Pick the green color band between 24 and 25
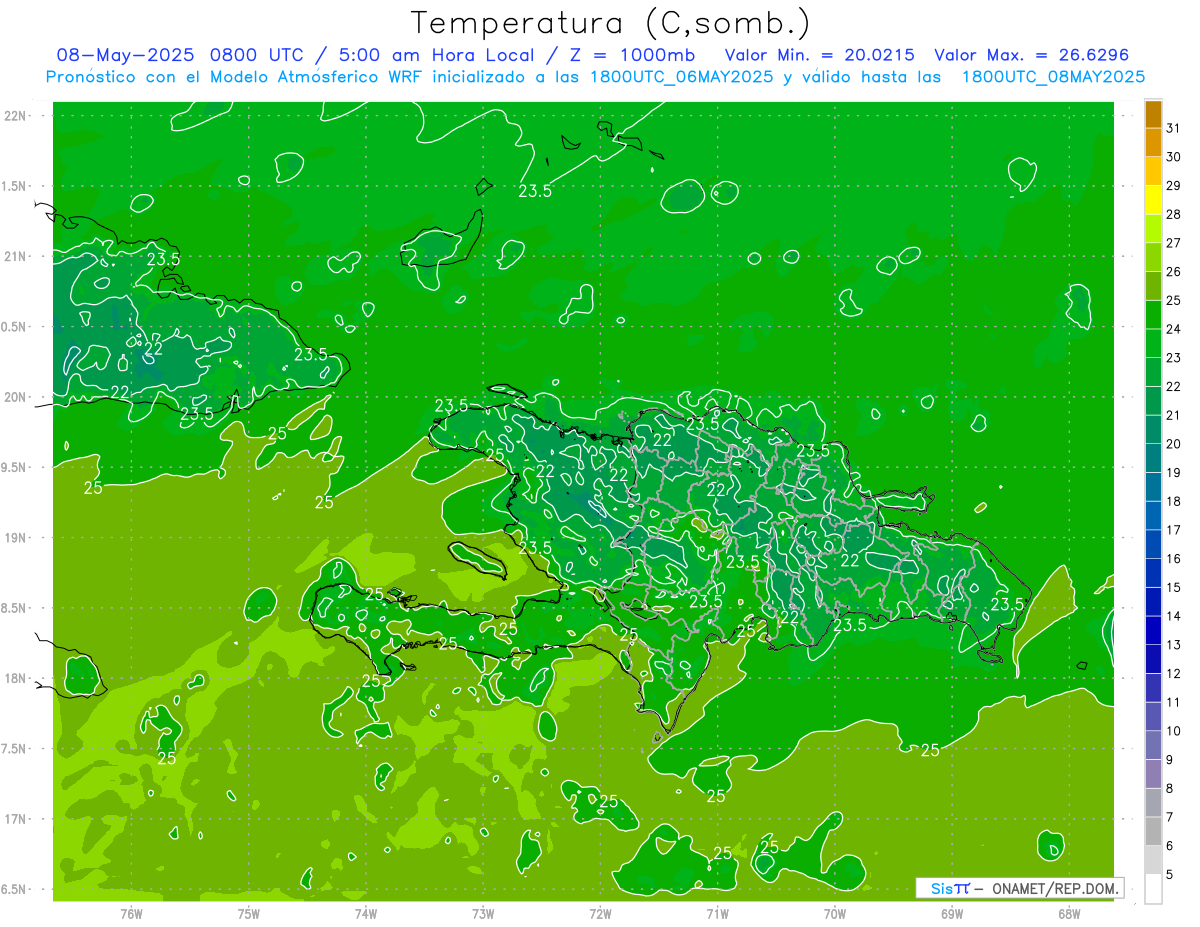The image size is (1200, 927). 1153,315
